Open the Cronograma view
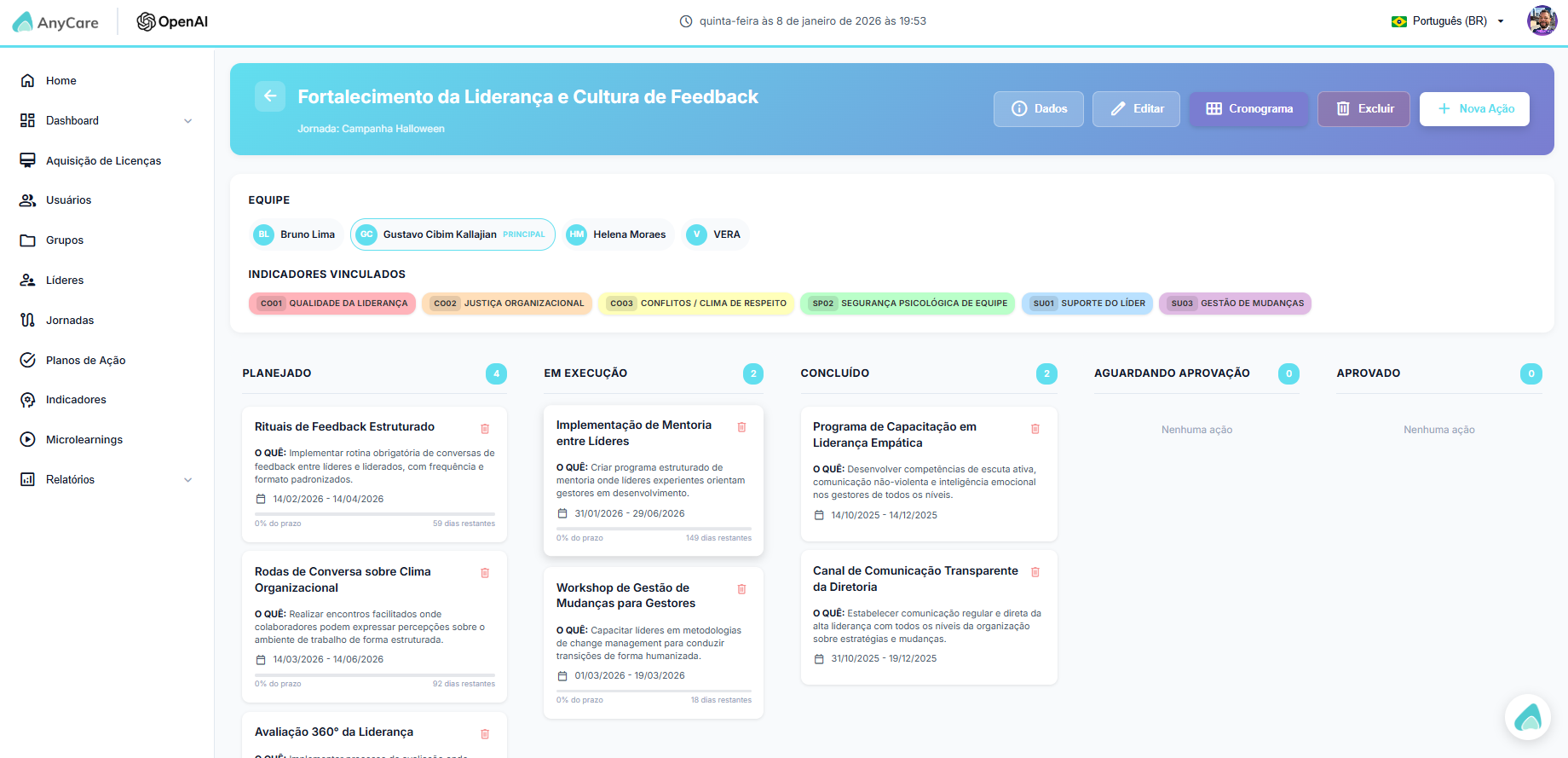Screen dimensions: 1568x758 [x=1249, y=109]
